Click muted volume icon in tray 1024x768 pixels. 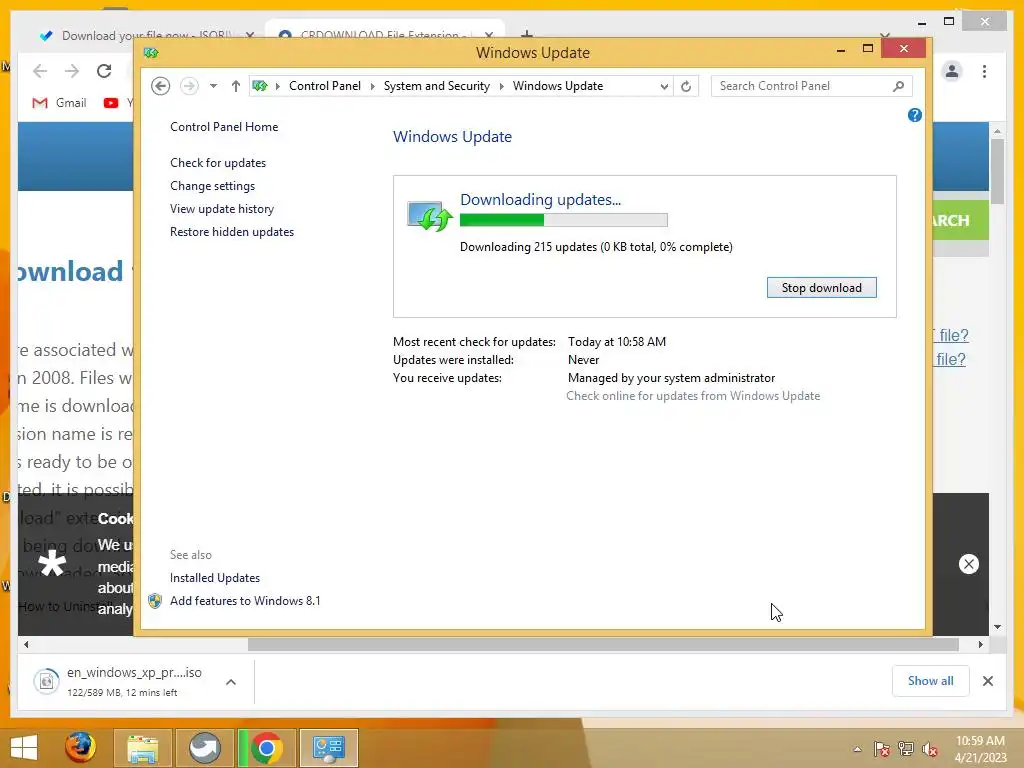coord(930,749)
